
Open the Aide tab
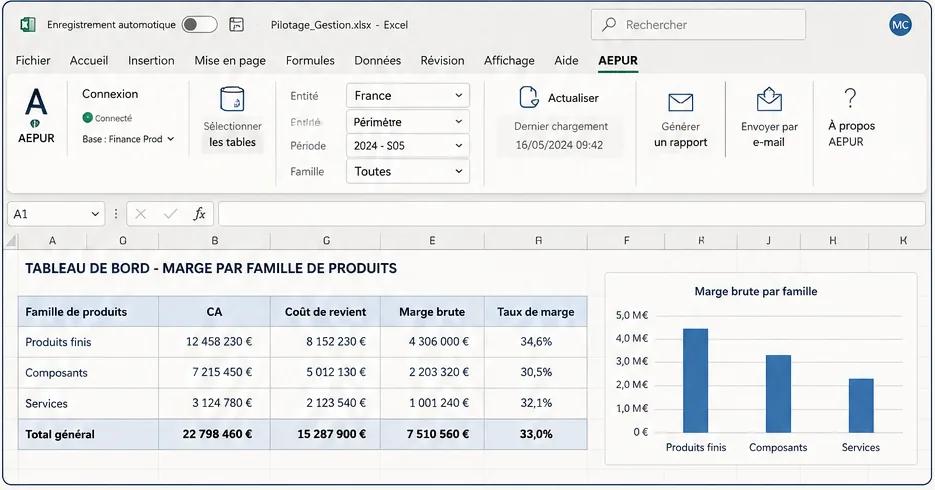(566, 60)
